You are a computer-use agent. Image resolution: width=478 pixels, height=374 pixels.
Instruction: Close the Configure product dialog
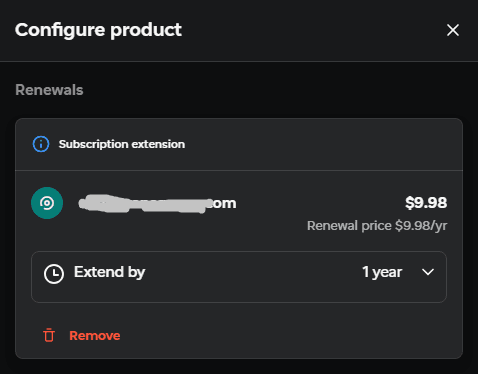click(x=453, y=30)
